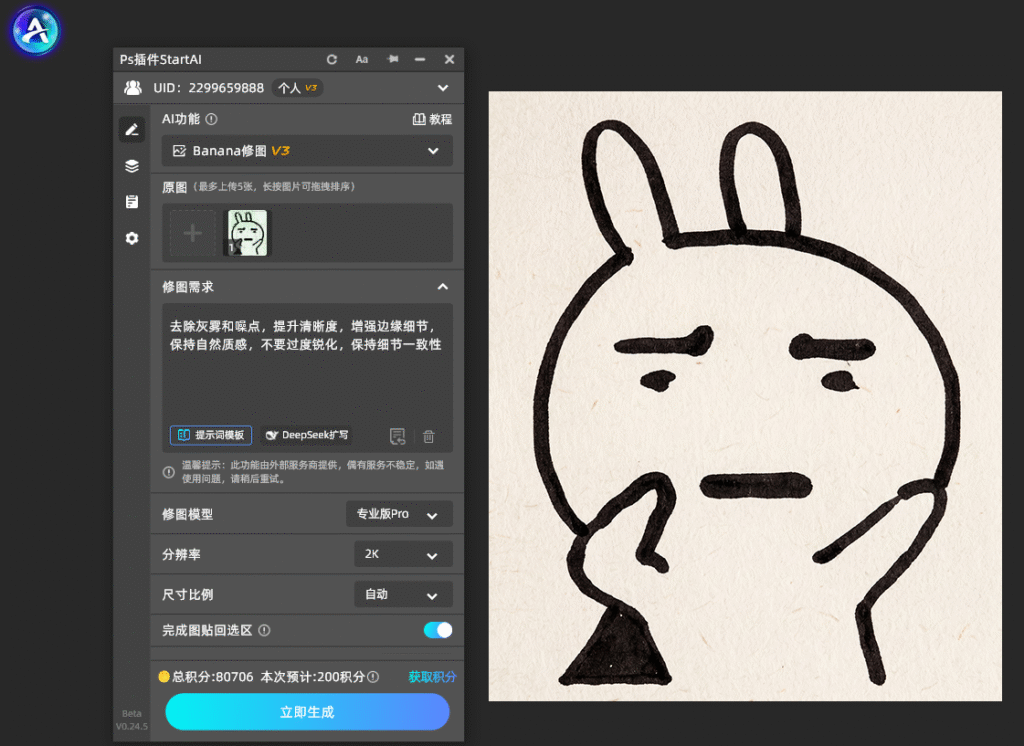Click the plus box to add 原图

pyautogui.click(x=193, y=233)
